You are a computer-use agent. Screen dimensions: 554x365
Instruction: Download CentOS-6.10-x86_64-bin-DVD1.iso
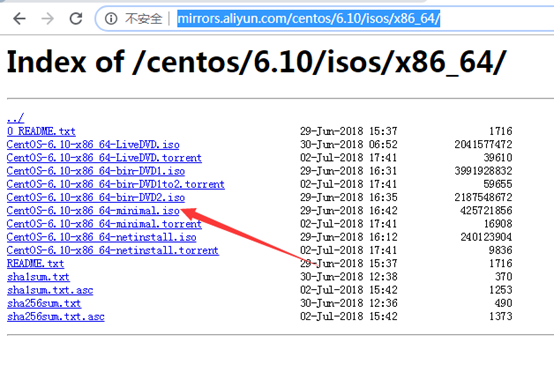(x=96, y=171)
